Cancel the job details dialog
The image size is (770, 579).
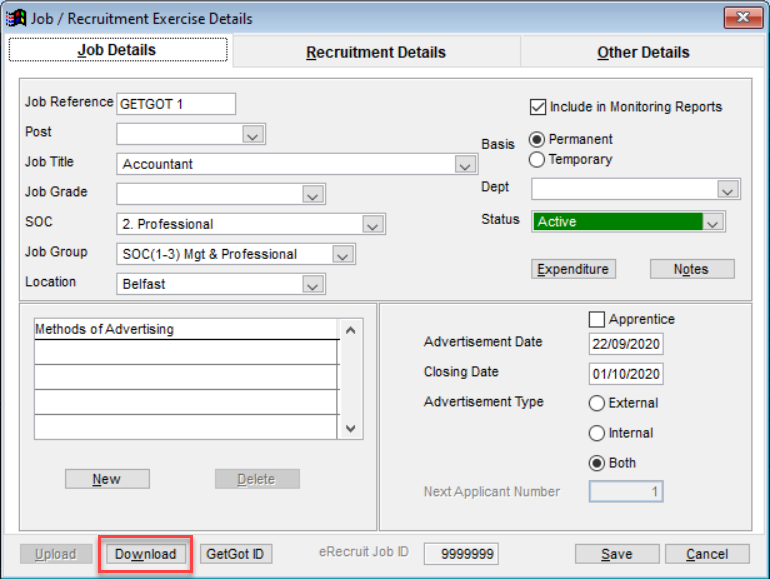click(707, 554)
